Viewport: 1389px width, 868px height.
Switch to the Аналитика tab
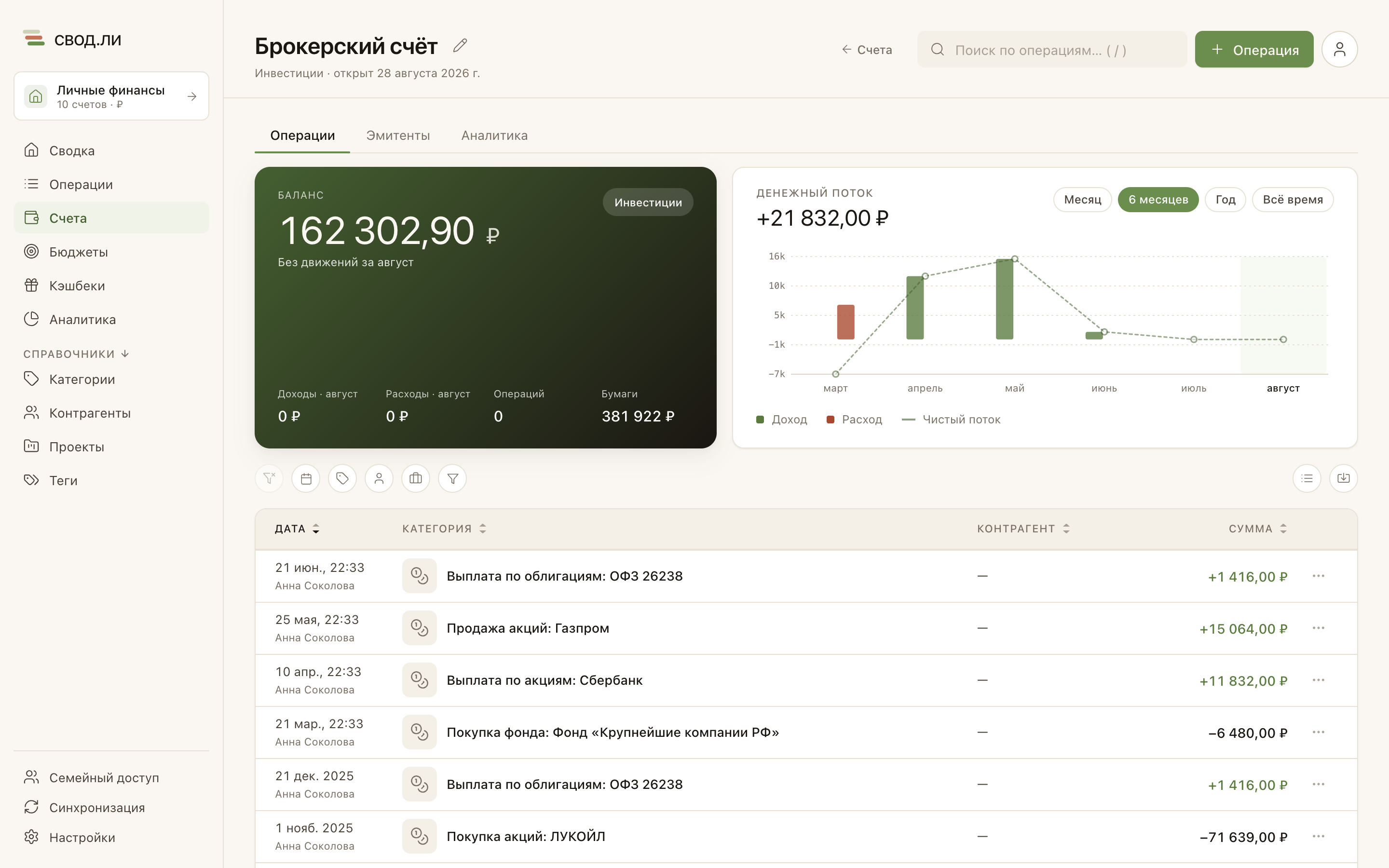coord(494,136)
